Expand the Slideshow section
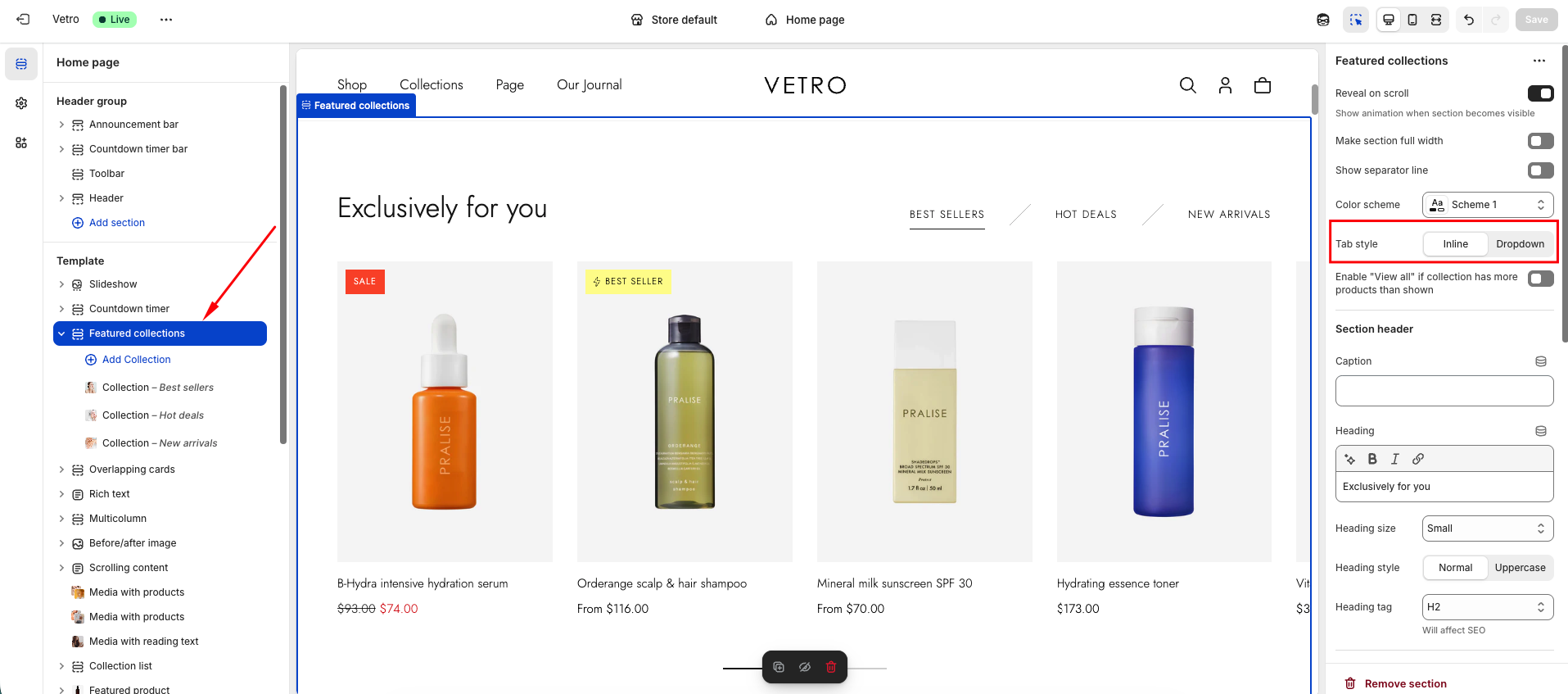Screen dimensions: 1568x694 (x=61, y=284)
